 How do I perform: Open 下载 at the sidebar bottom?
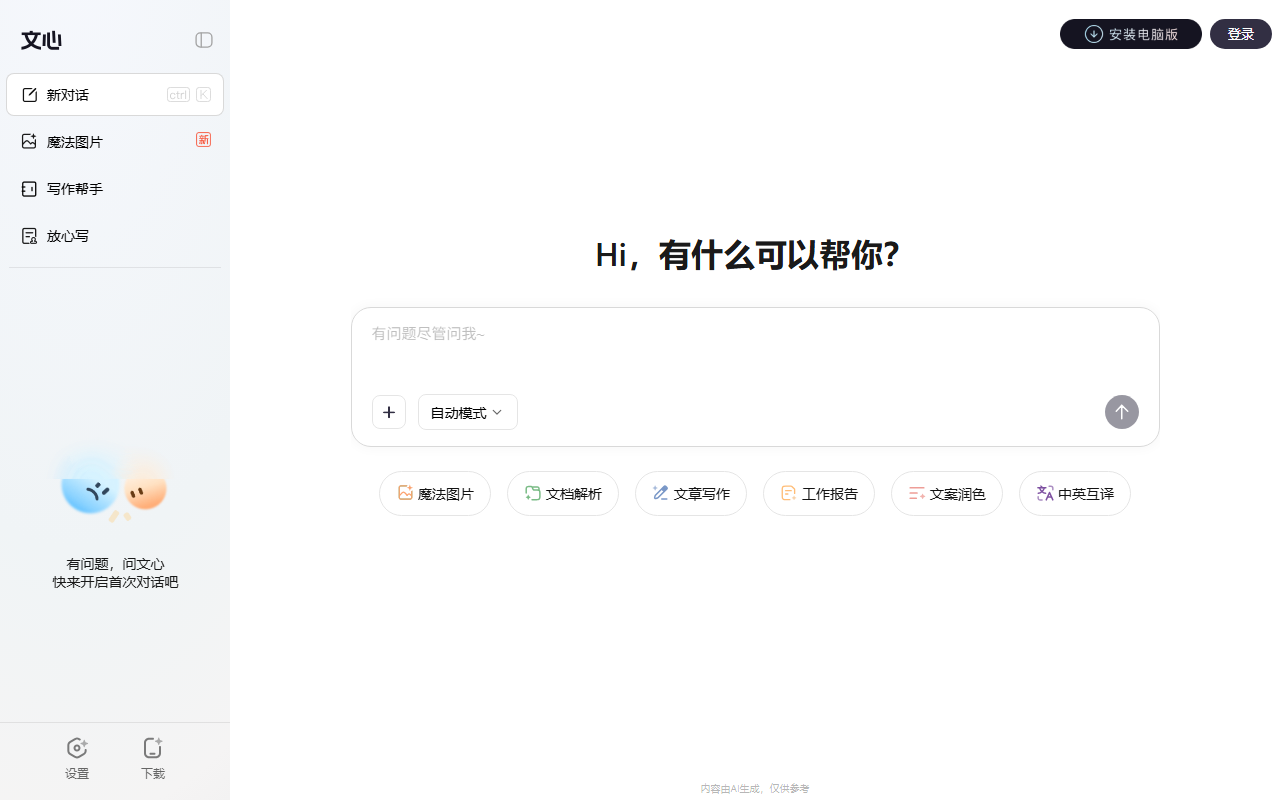[153, 759]
